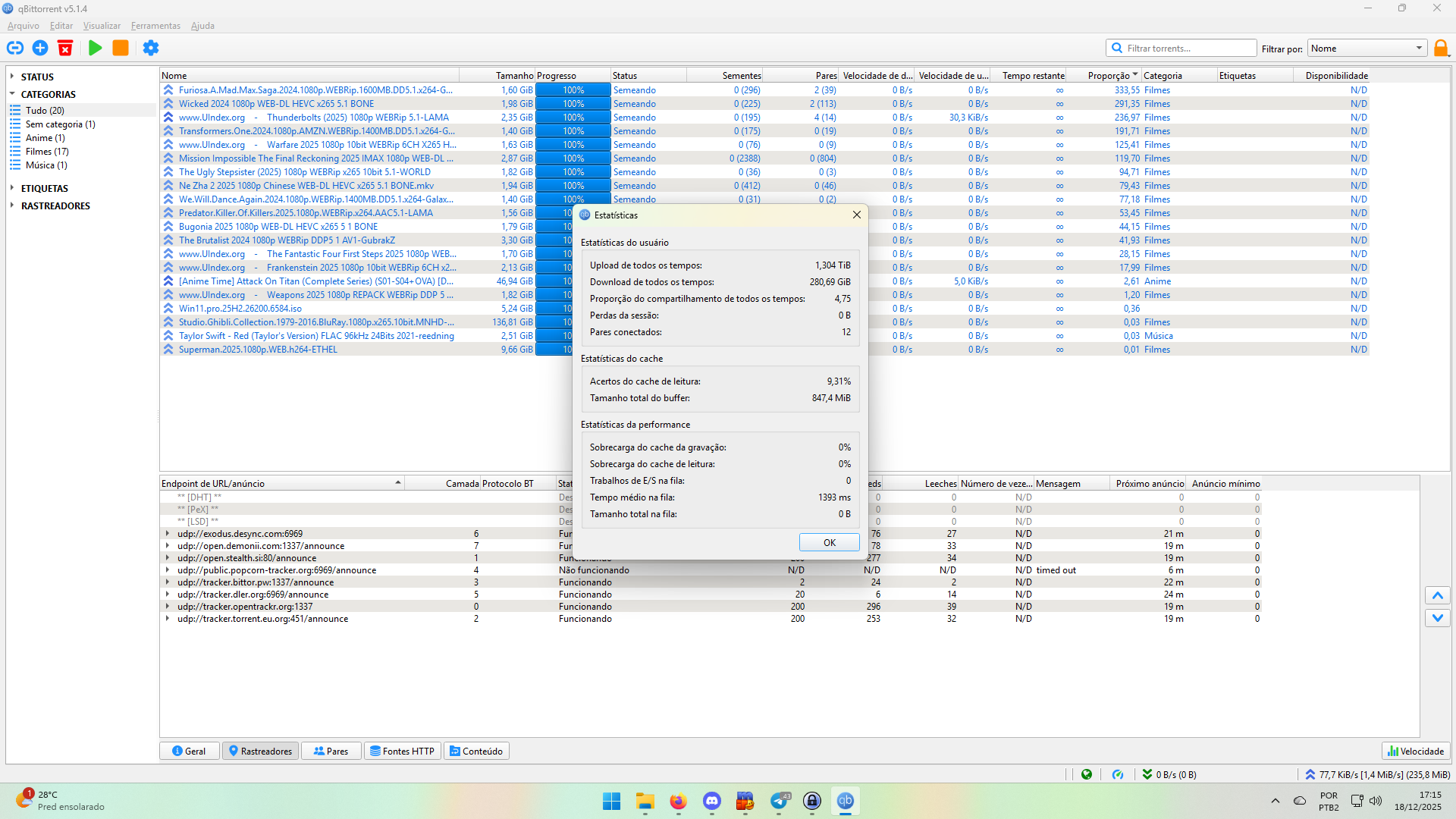Select the Filmes (17) category

pyautogui.click(x=47, y=152)
